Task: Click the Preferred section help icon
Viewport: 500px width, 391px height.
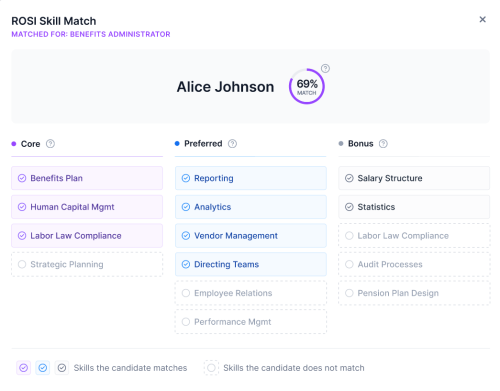Action: [232, 144]
